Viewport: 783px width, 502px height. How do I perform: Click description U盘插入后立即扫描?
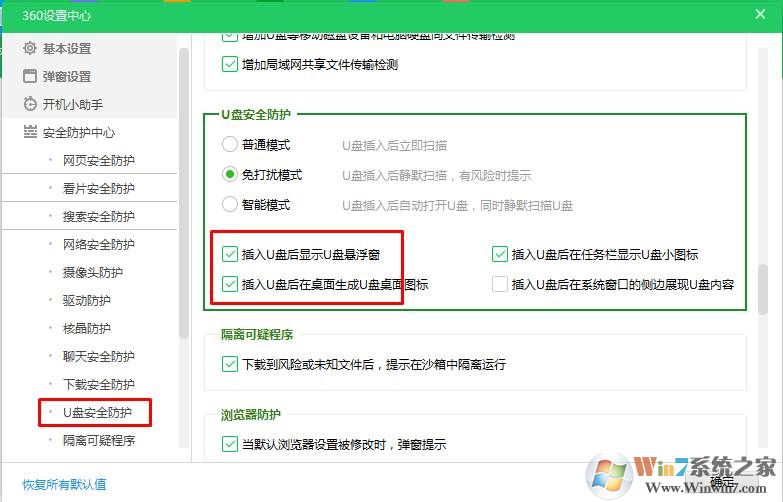394,145
